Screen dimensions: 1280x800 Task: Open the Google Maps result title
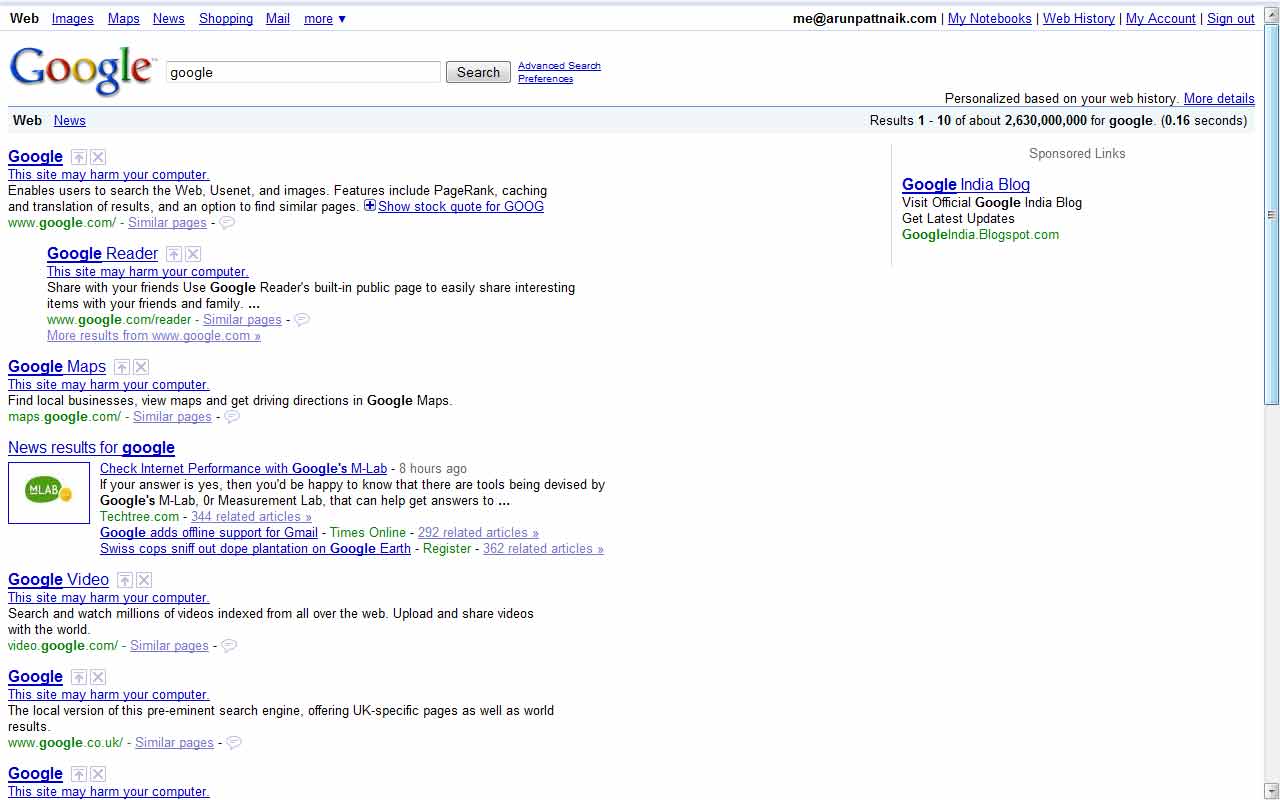(57, 367)
